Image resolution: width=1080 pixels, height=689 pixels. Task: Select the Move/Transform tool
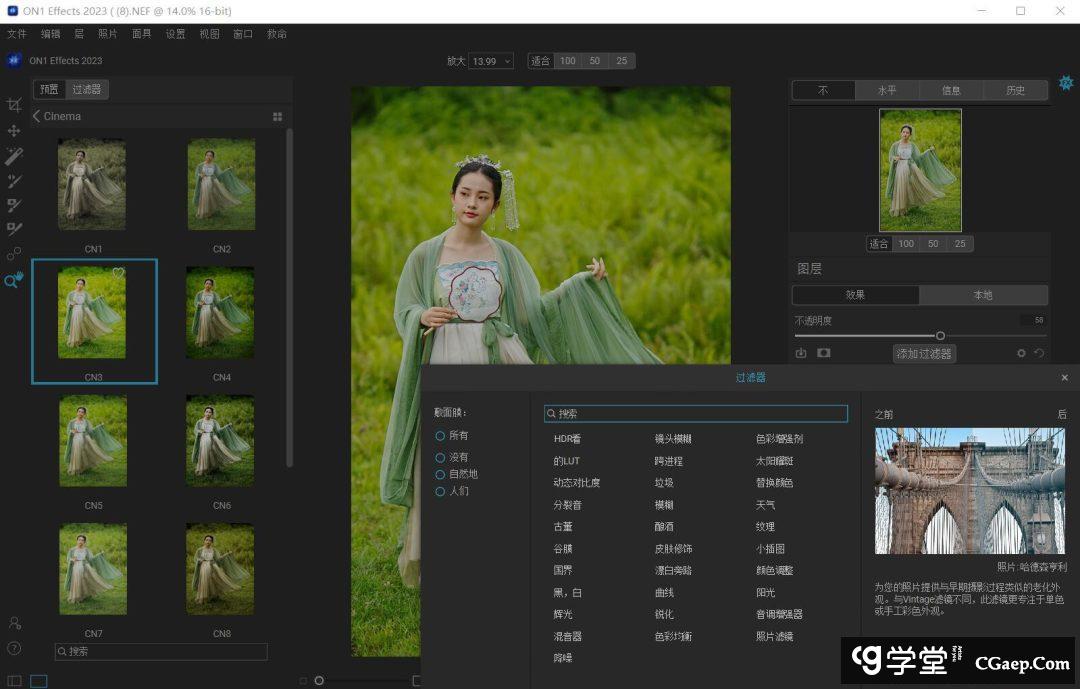click(x=14, y=131)
